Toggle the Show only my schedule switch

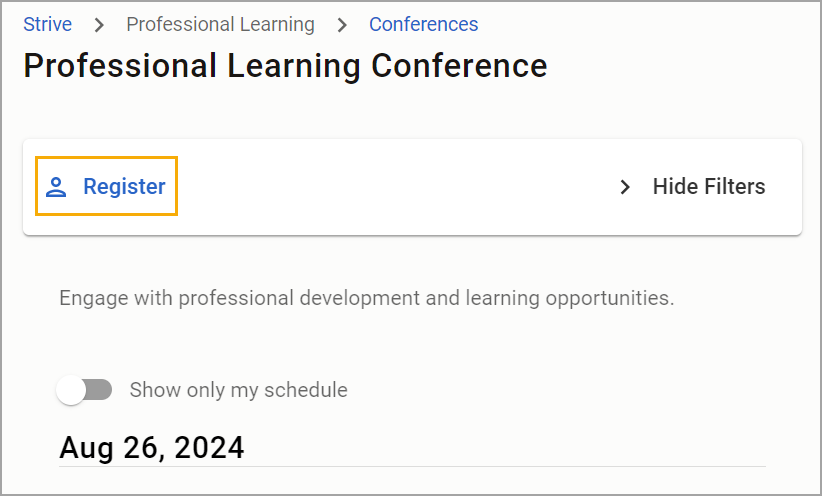[84, 390]
